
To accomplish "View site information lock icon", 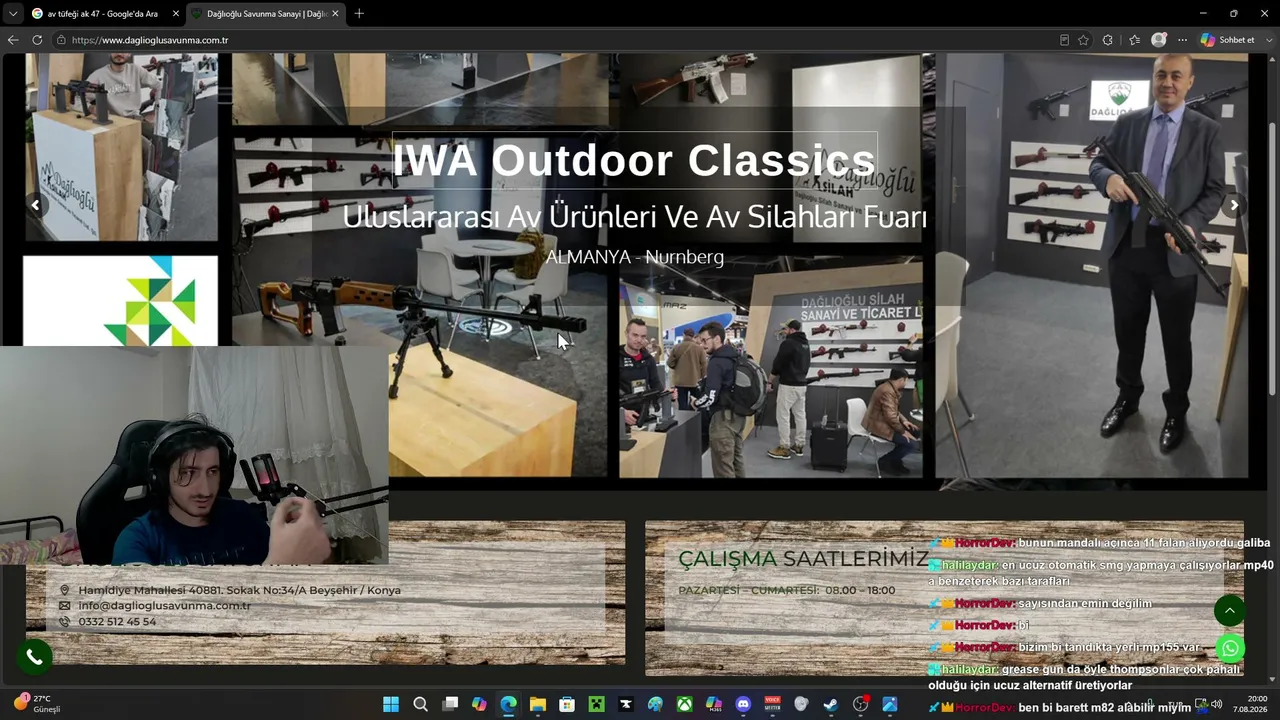I will tap(61, 40).
